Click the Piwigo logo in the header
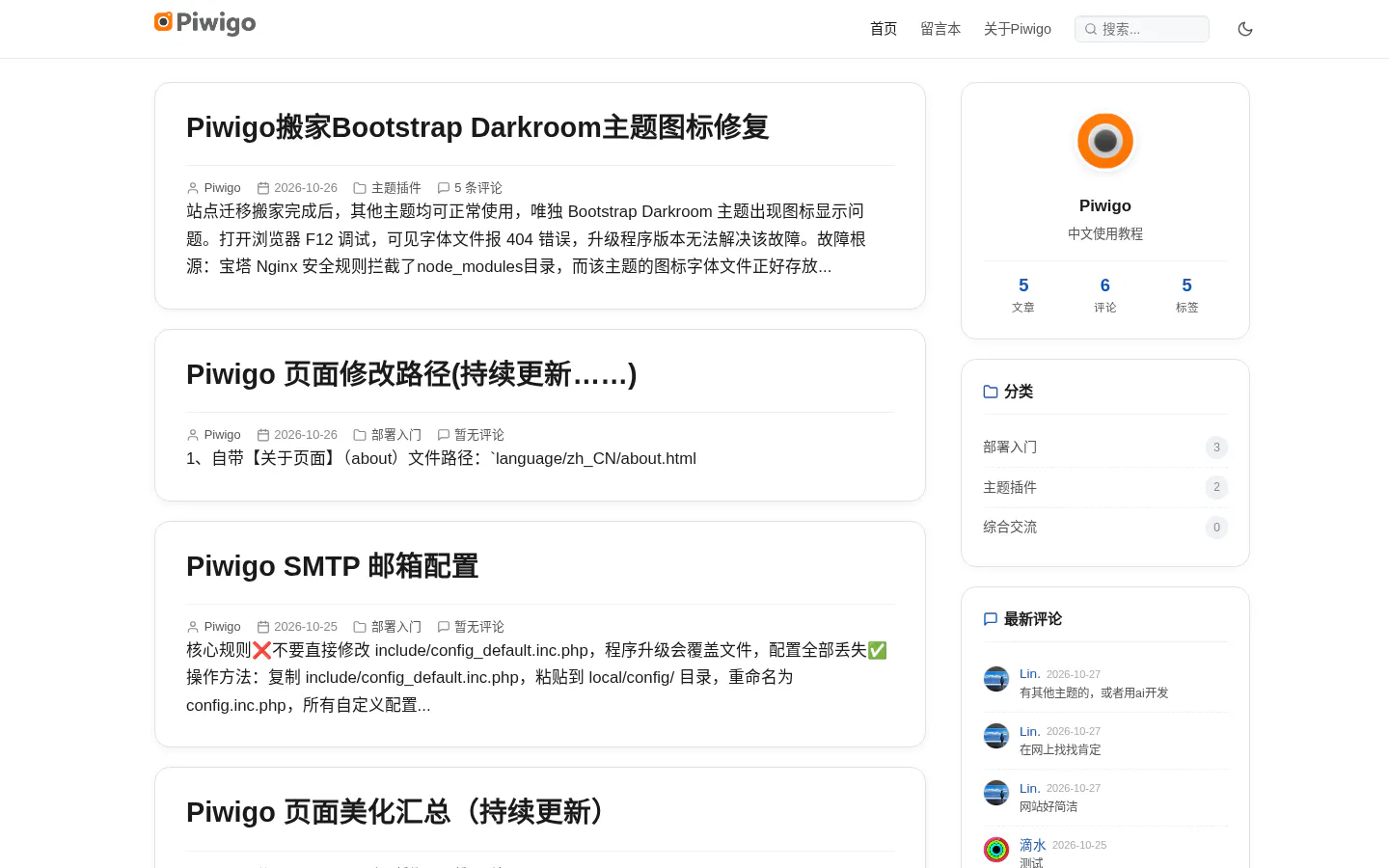Screen dimensions: 1389x868 (205, 22)
